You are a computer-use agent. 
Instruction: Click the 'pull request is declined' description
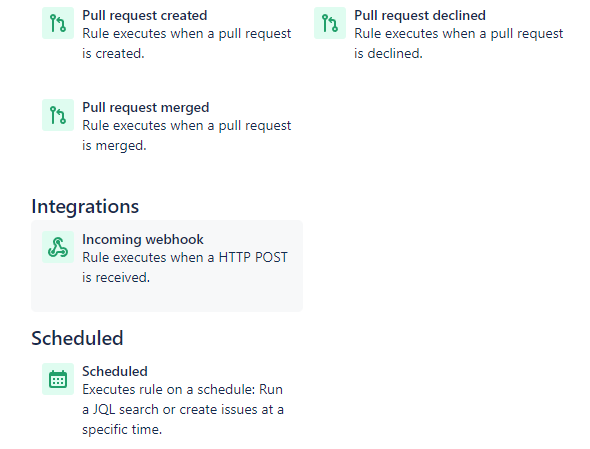[x=459, y=43]
